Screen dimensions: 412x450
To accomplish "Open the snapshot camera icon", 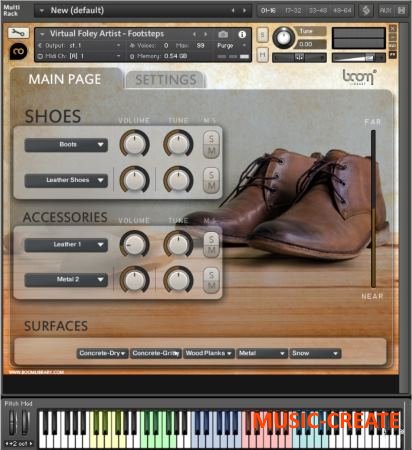I will [x=223, y=34].
